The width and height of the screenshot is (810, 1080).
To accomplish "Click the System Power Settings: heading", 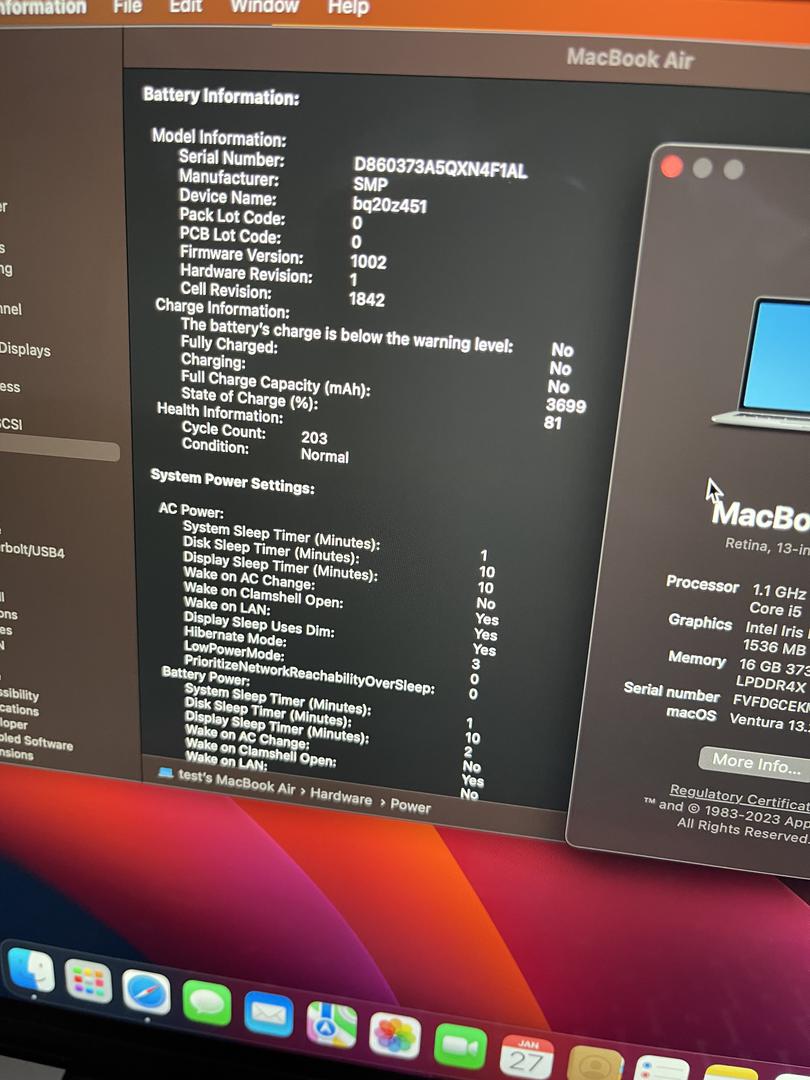I will point(233,481).
